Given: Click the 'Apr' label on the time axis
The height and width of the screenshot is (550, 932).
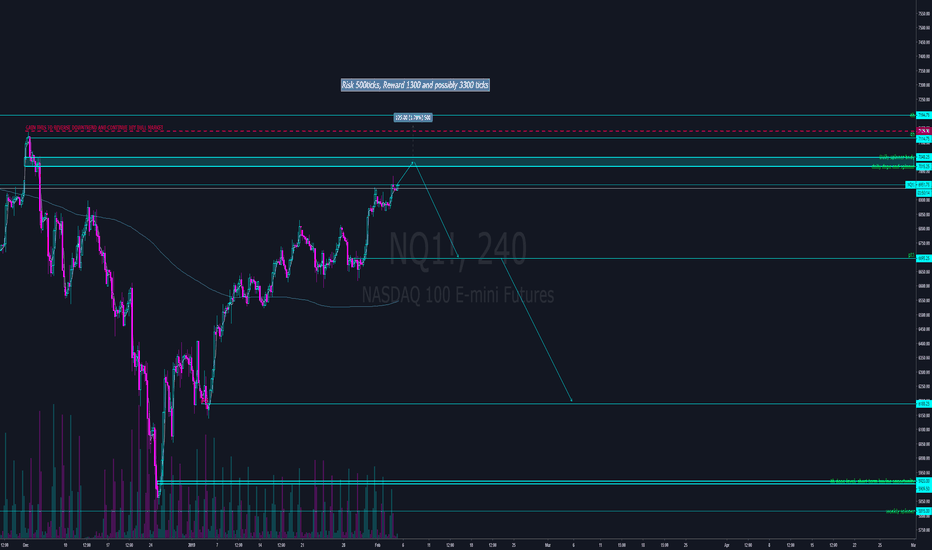Looking at the screenshot, I should click(726, 544).
